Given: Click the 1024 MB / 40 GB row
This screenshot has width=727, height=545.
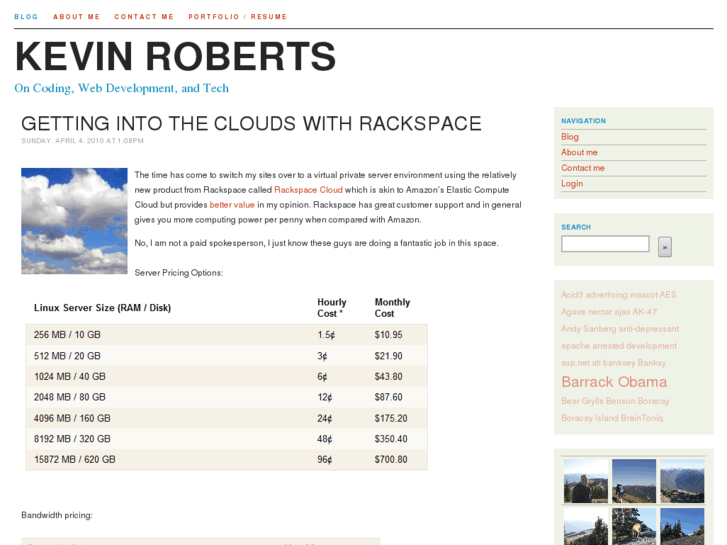Looking at the screenshot, I should [x=226, y=377].
